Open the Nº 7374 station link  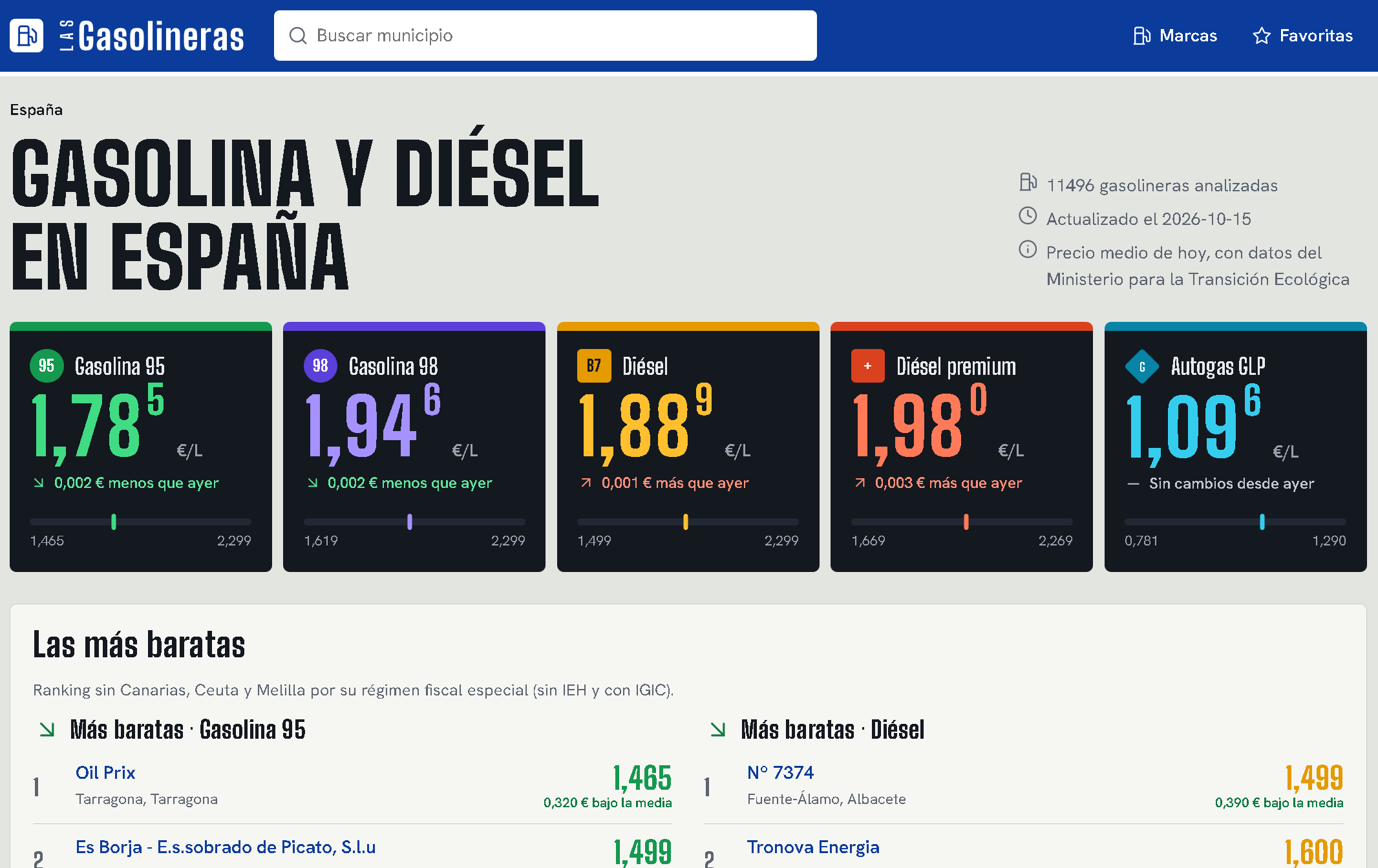(780, 772)
